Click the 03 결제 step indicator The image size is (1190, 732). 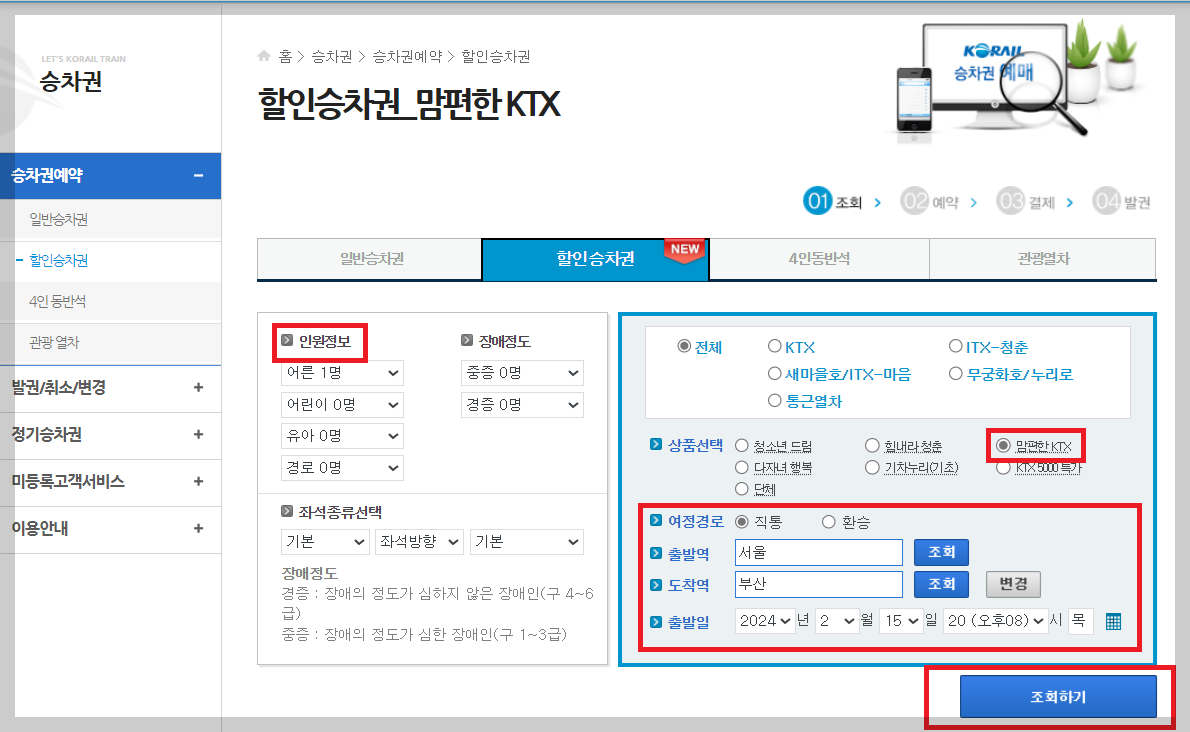[1026, 202]
